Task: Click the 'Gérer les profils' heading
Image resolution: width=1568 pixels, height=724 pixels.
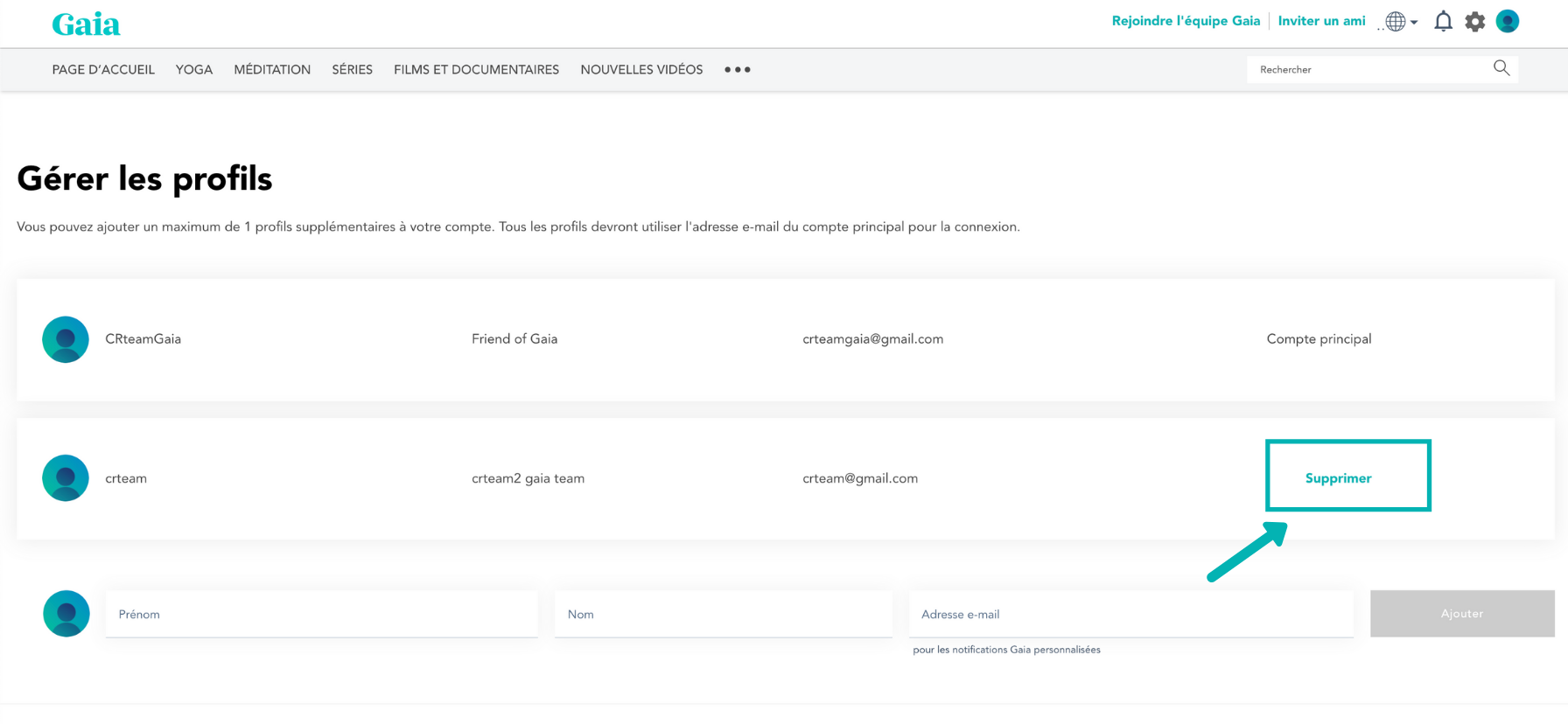Action: (x=144, y=178)
